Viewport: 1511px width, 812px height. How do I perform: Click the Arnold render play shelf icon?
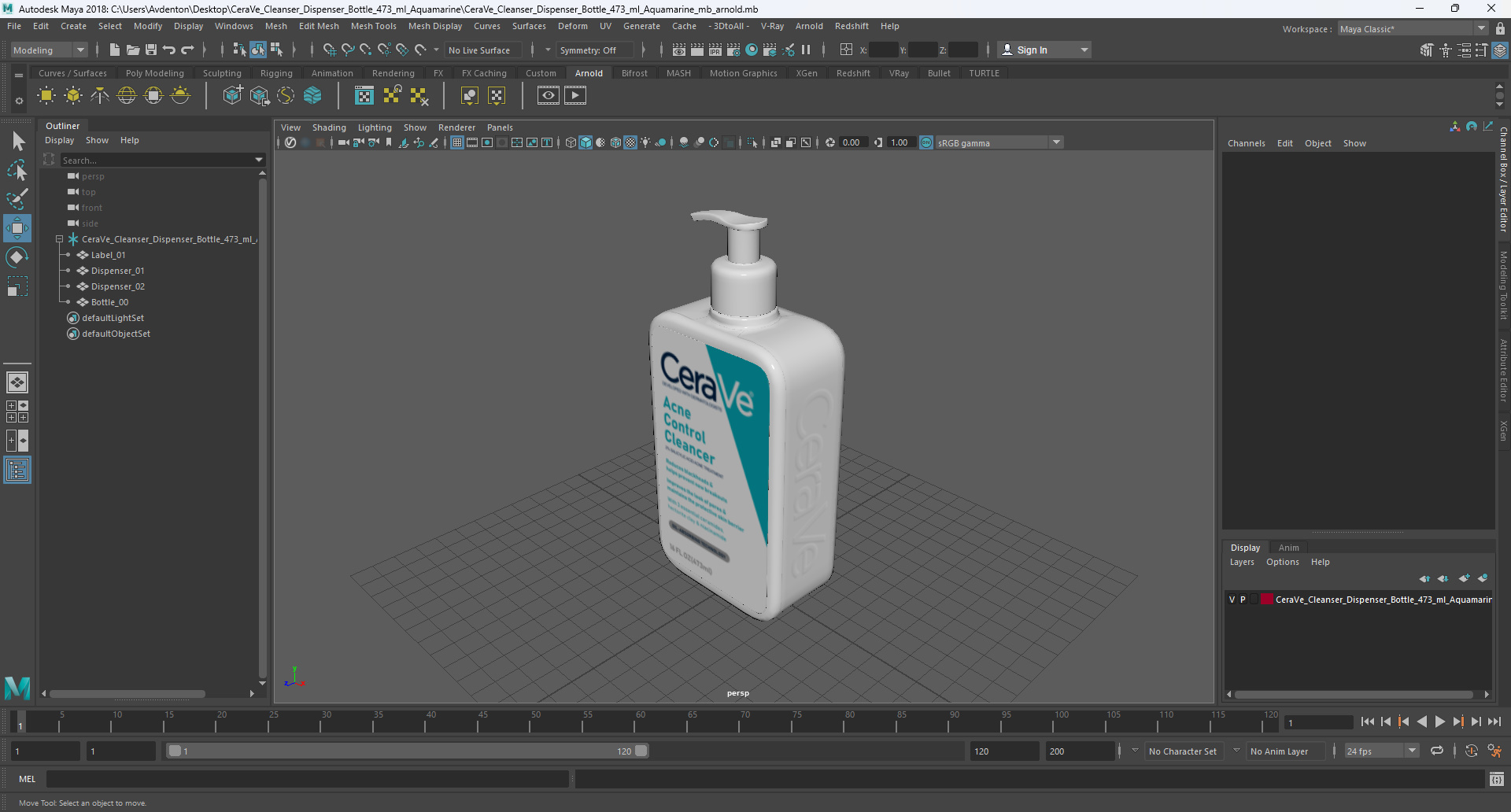(x=575, y=96)
